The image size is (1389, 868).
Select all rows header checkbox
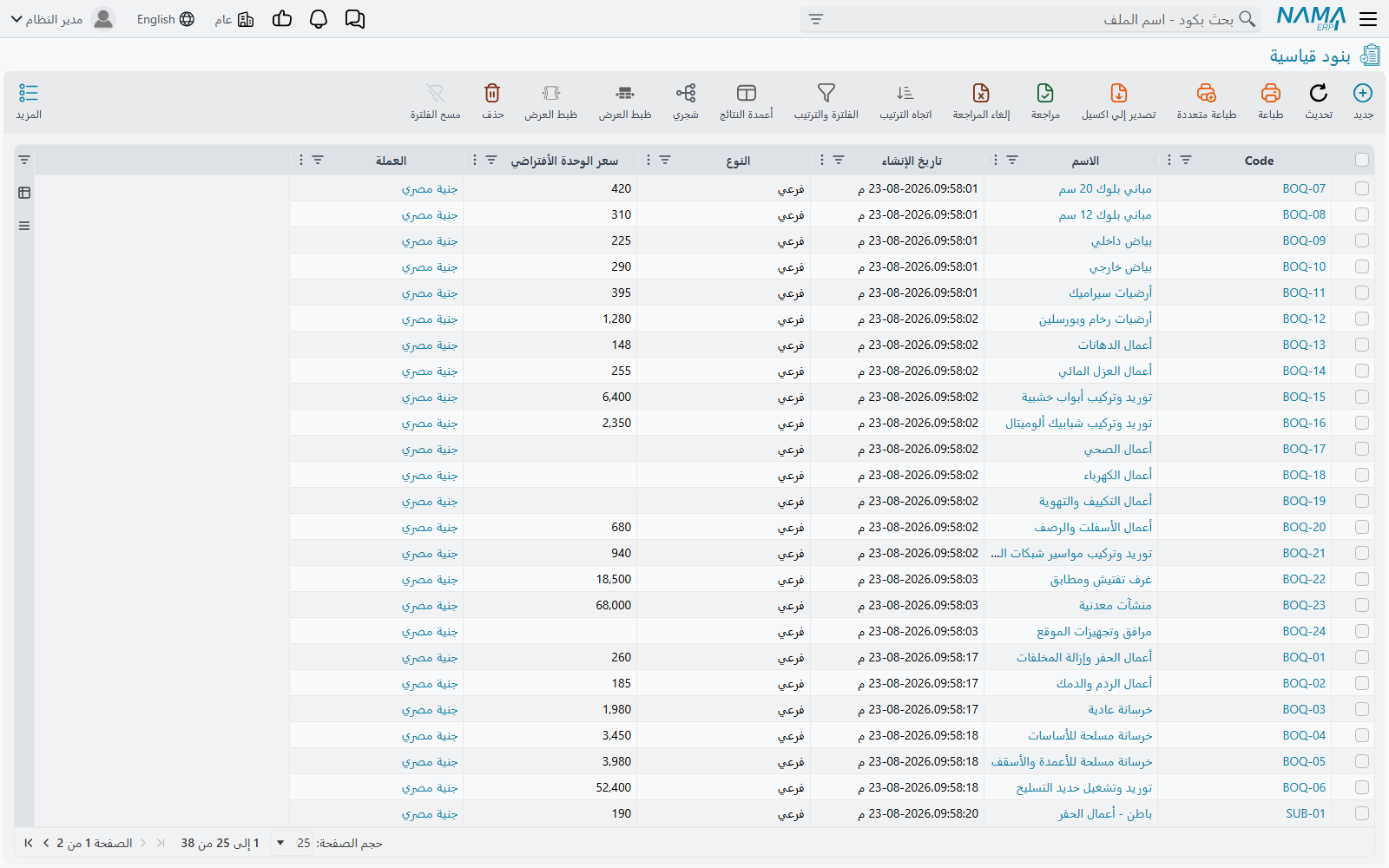coord(1362,160)
